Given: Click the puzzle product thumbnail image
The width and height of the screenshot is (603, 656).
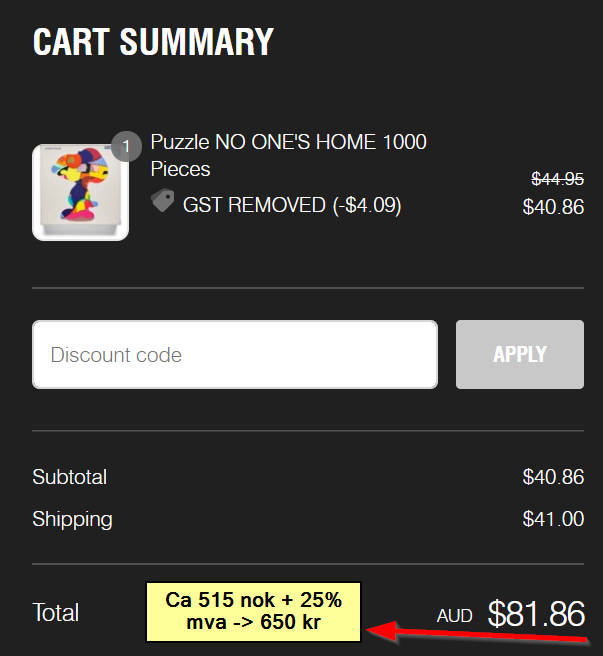Looking at the screenshot, I should (x=80, y=195).
